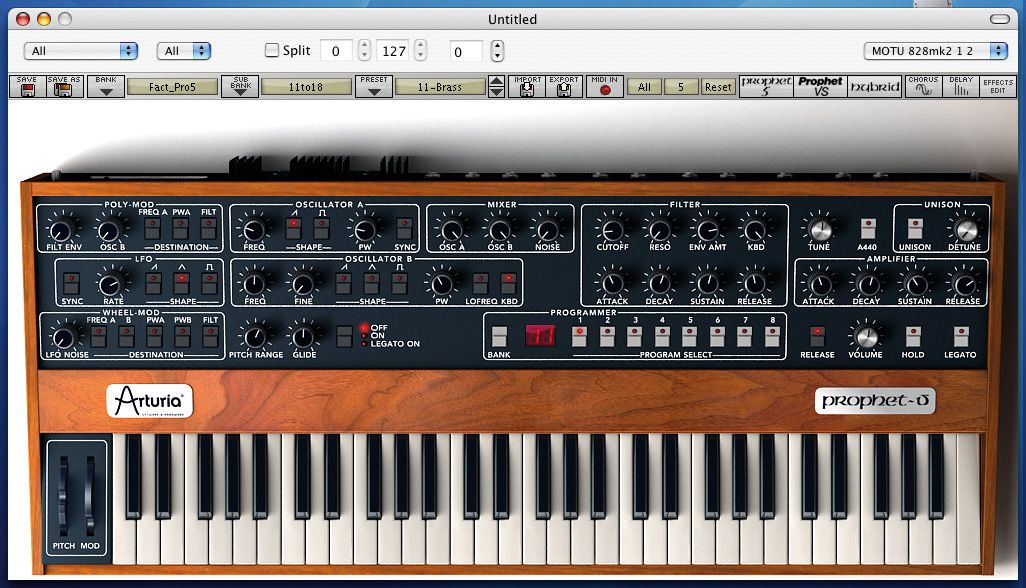The height and width of the screenshot is (588, 1026).
Task: Click the Unison Detune knob
Action: point(965,230)
